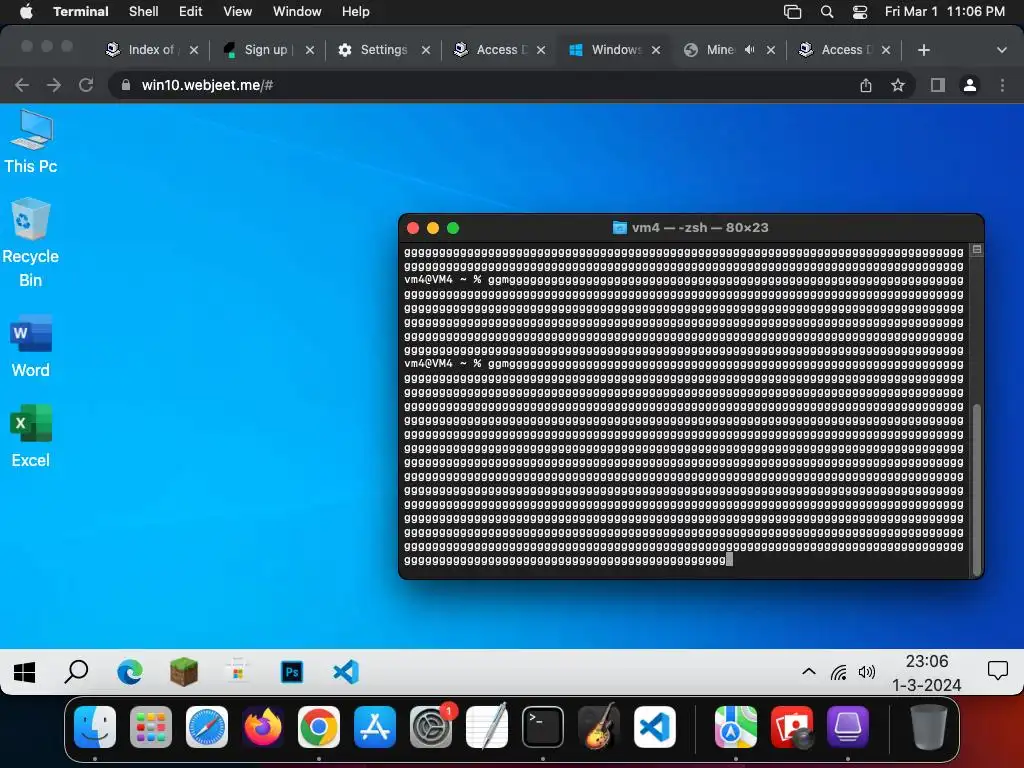Open Maps in the Dock
Viewport: 1024px width, 768px height.
pyautogui.click(x=735, y=727)
